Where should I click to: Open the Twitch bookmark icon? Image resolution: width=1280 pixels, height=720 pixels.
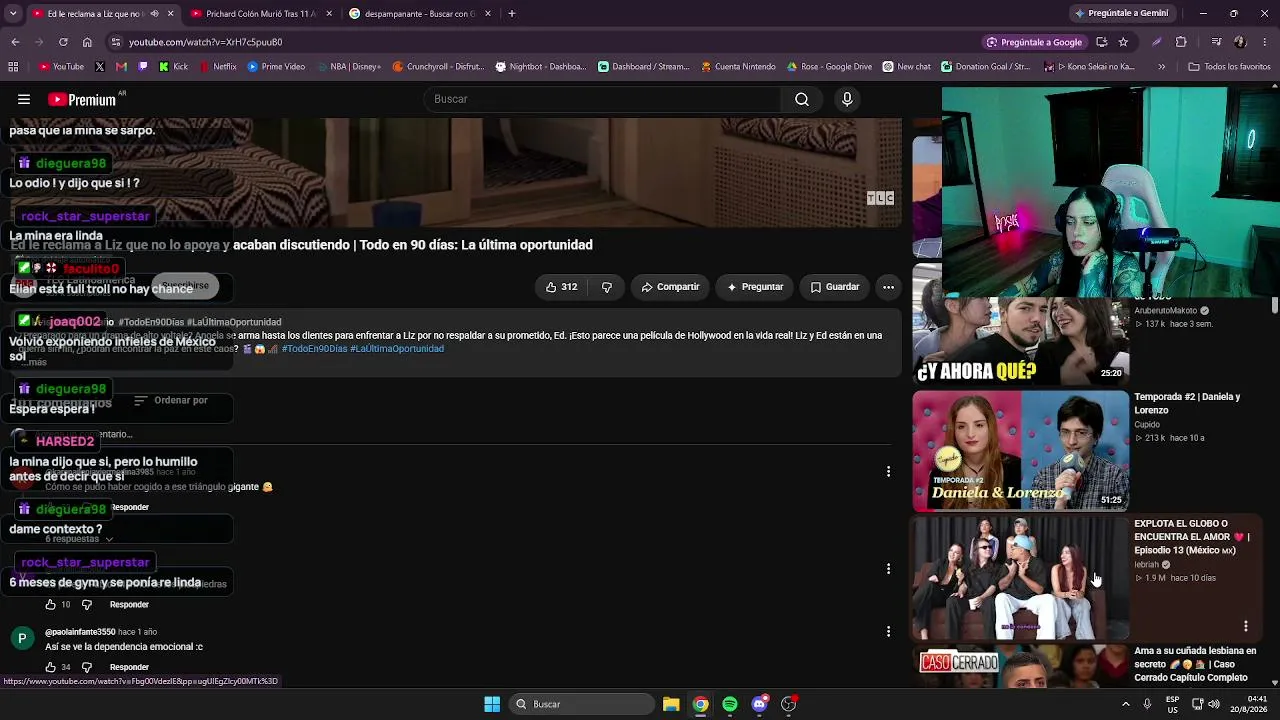coord(143,67)
